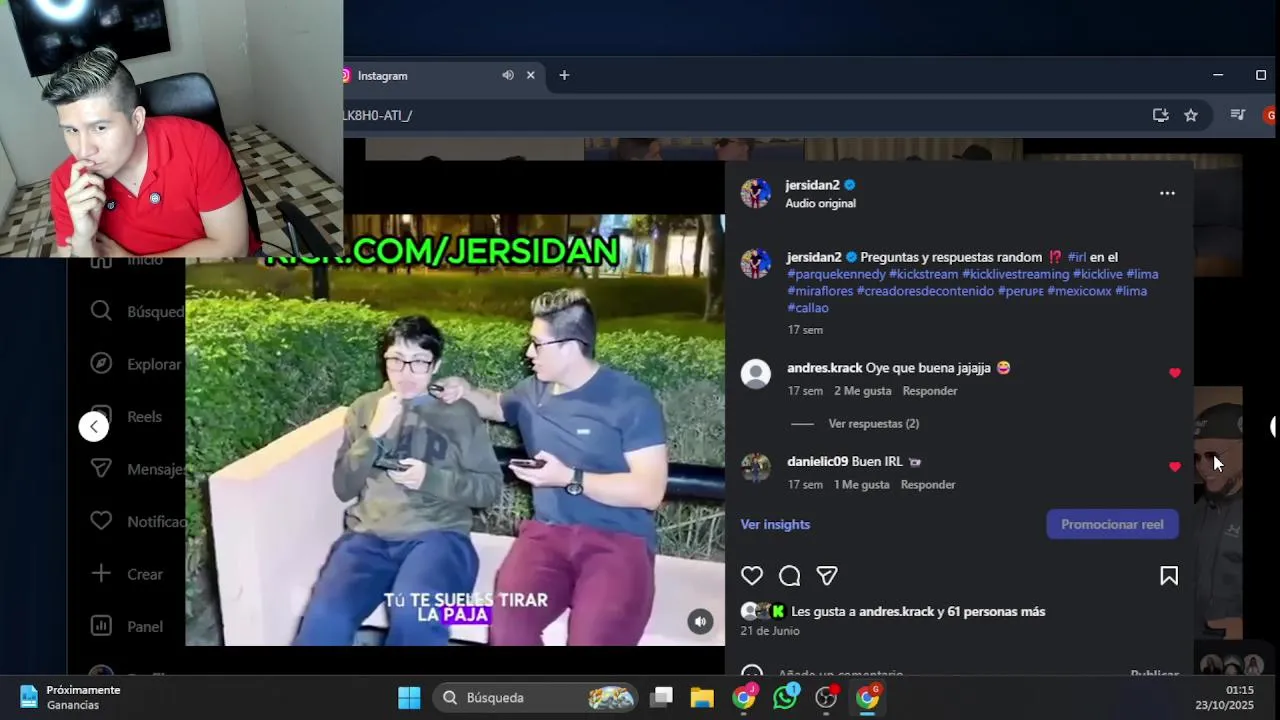Open the #miraflores hashtag
The image size is (1280, 720).
point(820,291)
